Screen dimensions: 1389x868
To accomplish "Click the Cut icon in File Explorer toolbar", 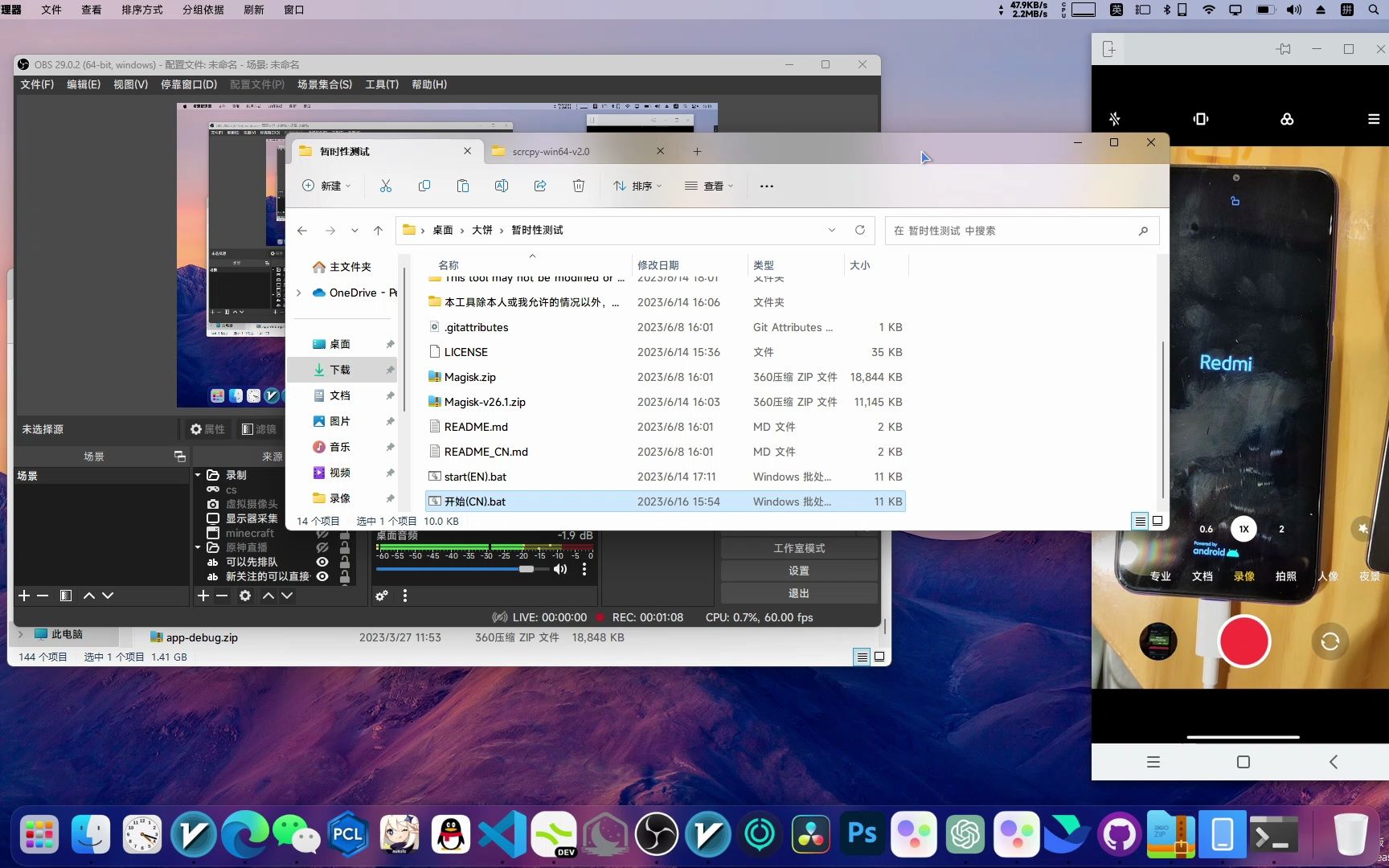I will pos(386,186).
